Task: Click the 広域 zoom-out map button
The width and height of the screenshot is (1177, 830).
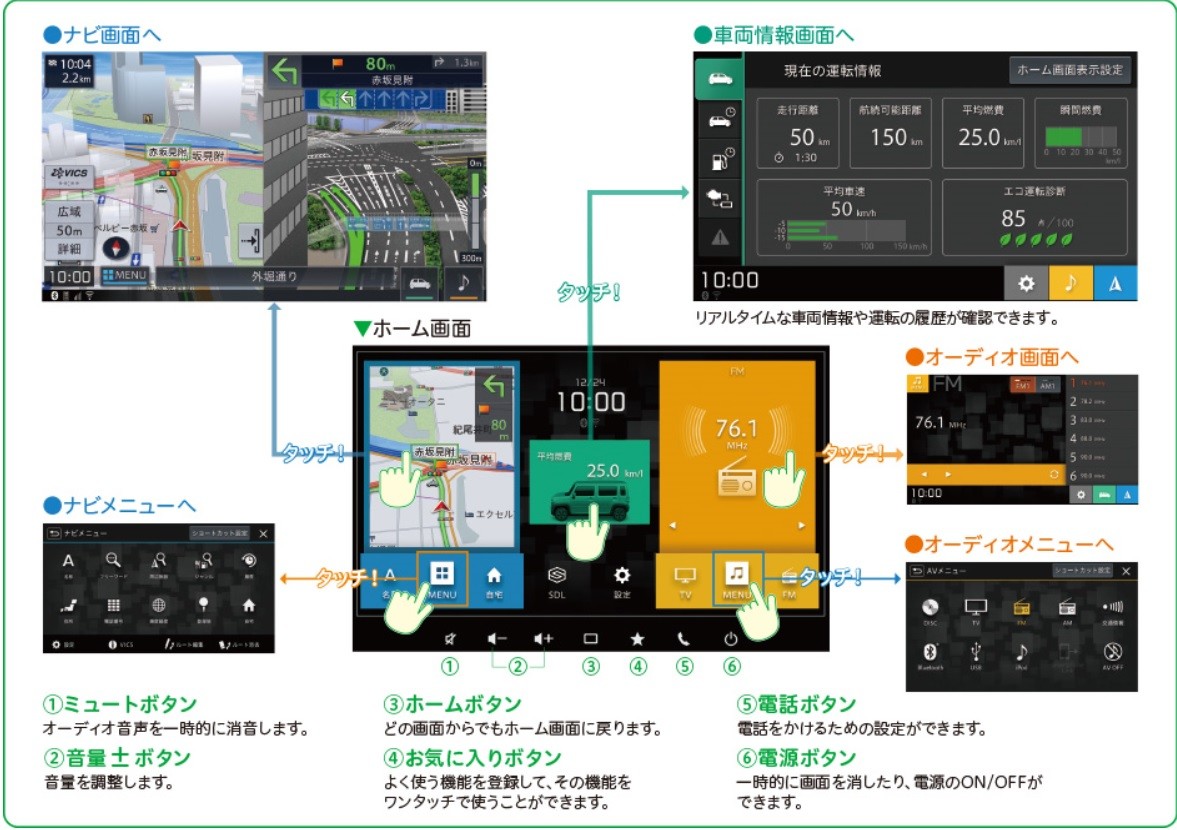Action: click(70, 212)
